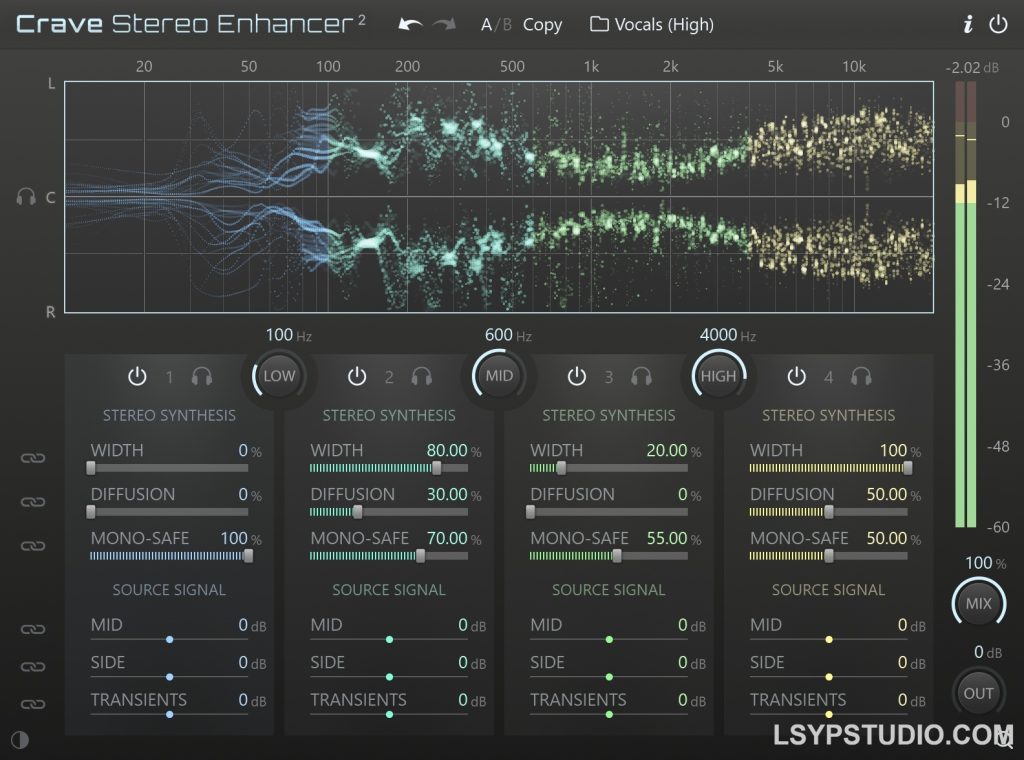Click the Width slider handle in band 4
Image resolution: width=1024 pixels, height=760 pixels.
click(907, 467)
